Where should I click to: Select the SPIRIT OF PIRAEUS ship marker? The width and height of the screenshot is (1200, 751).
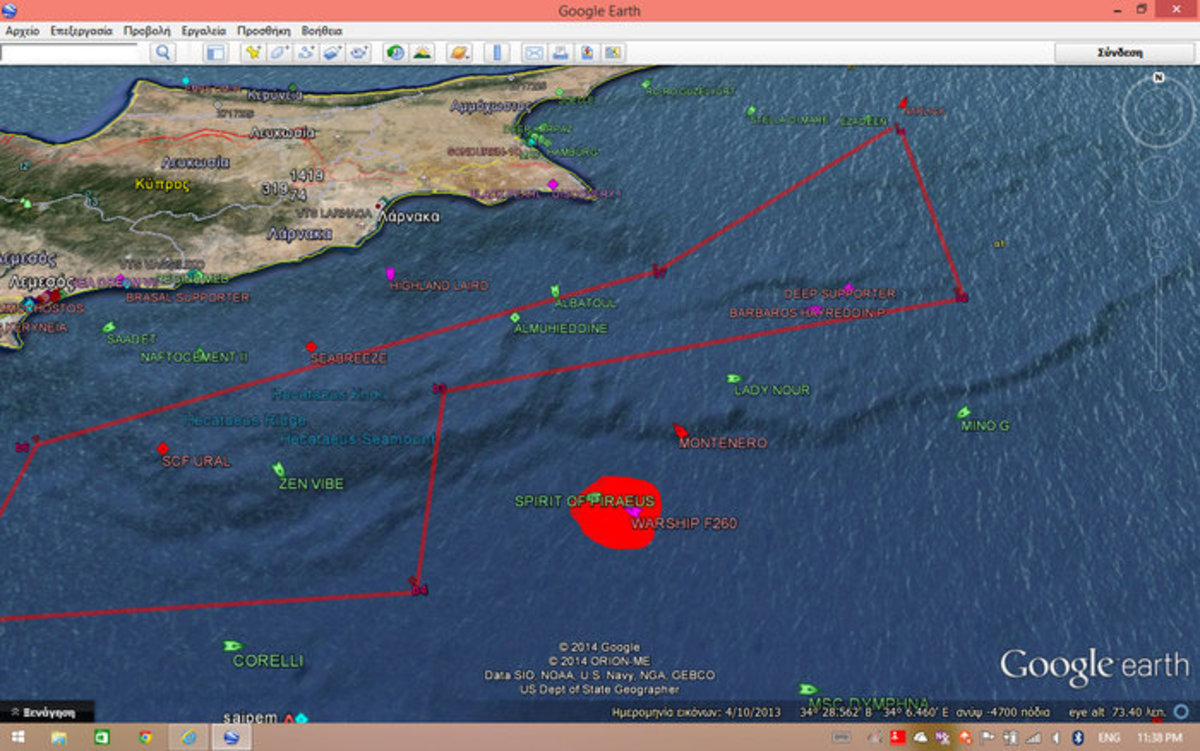click(594, 497)
